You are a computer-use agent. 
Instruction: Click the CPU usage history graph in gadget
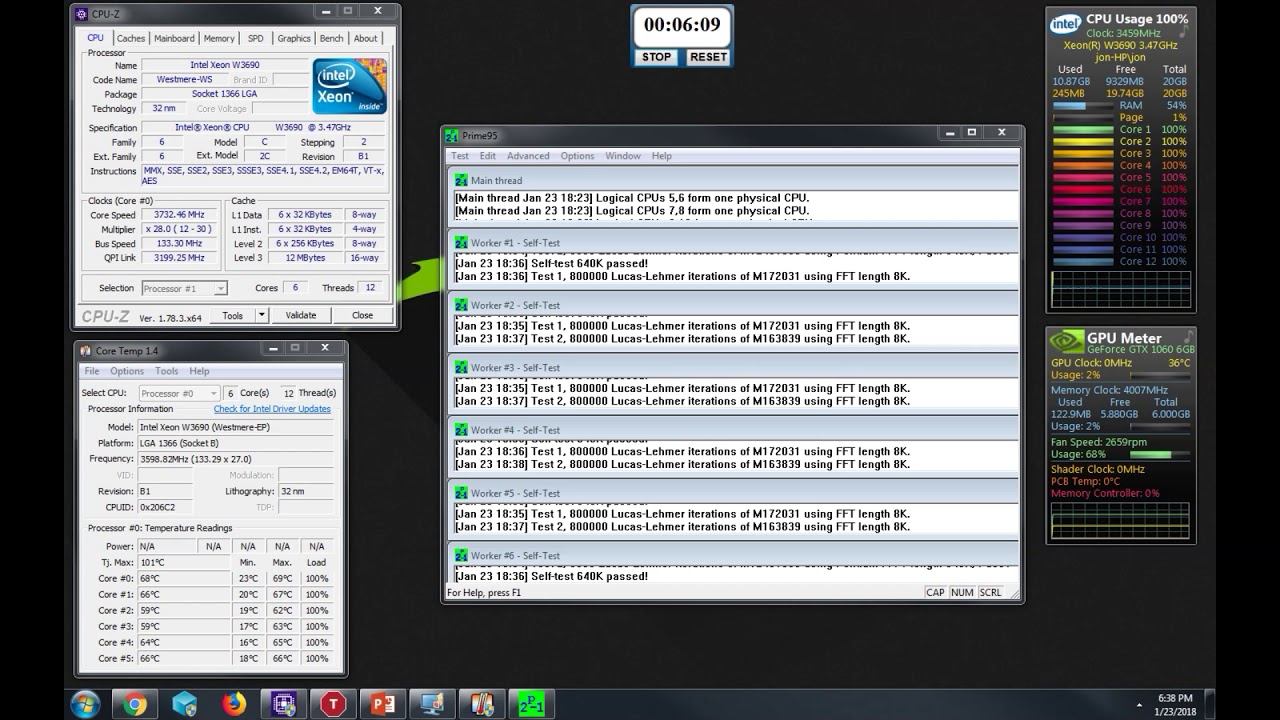1121,289
